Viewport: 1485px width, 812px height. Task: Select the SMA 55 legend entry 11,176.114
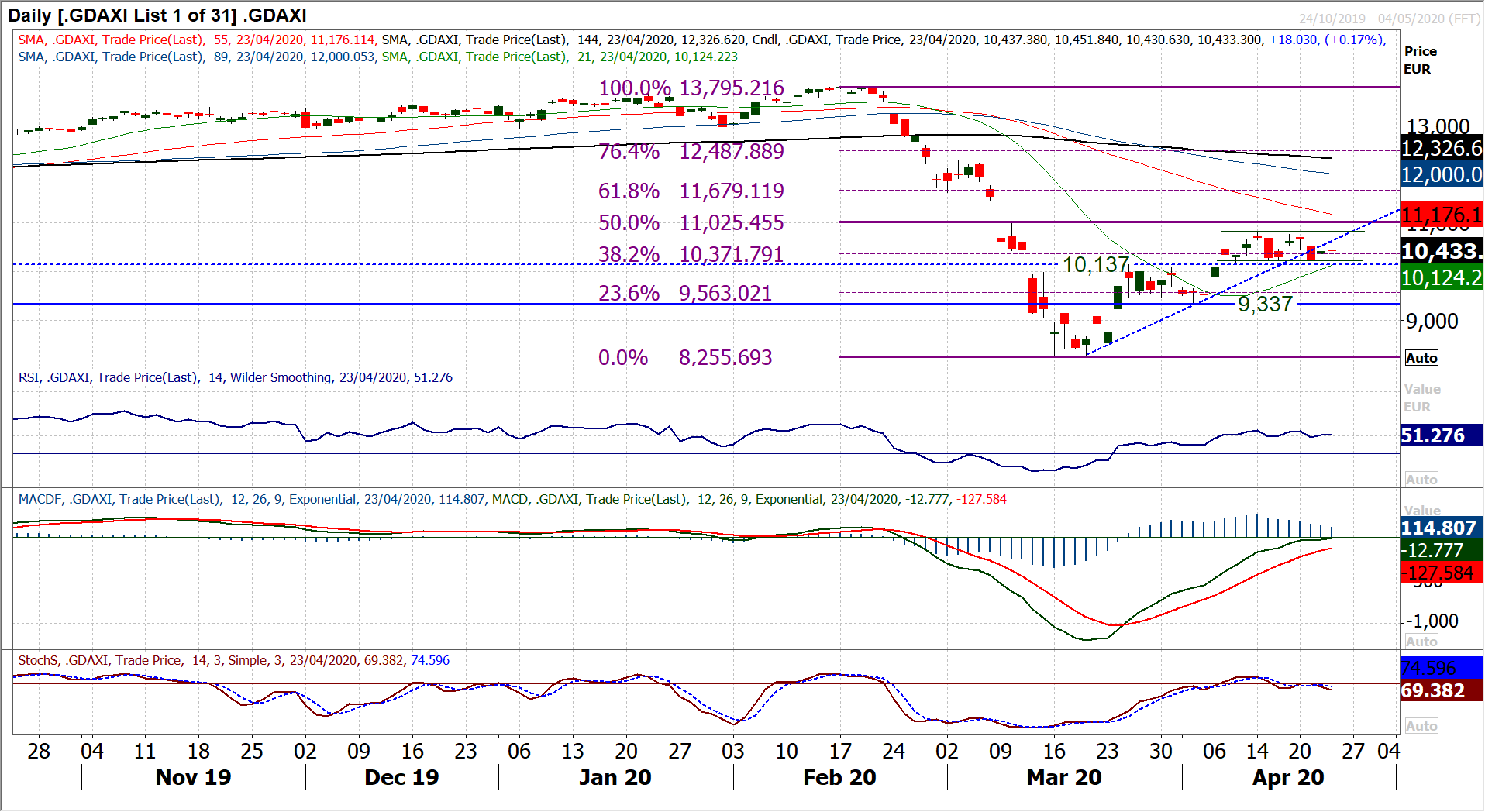tap(198, 40)
